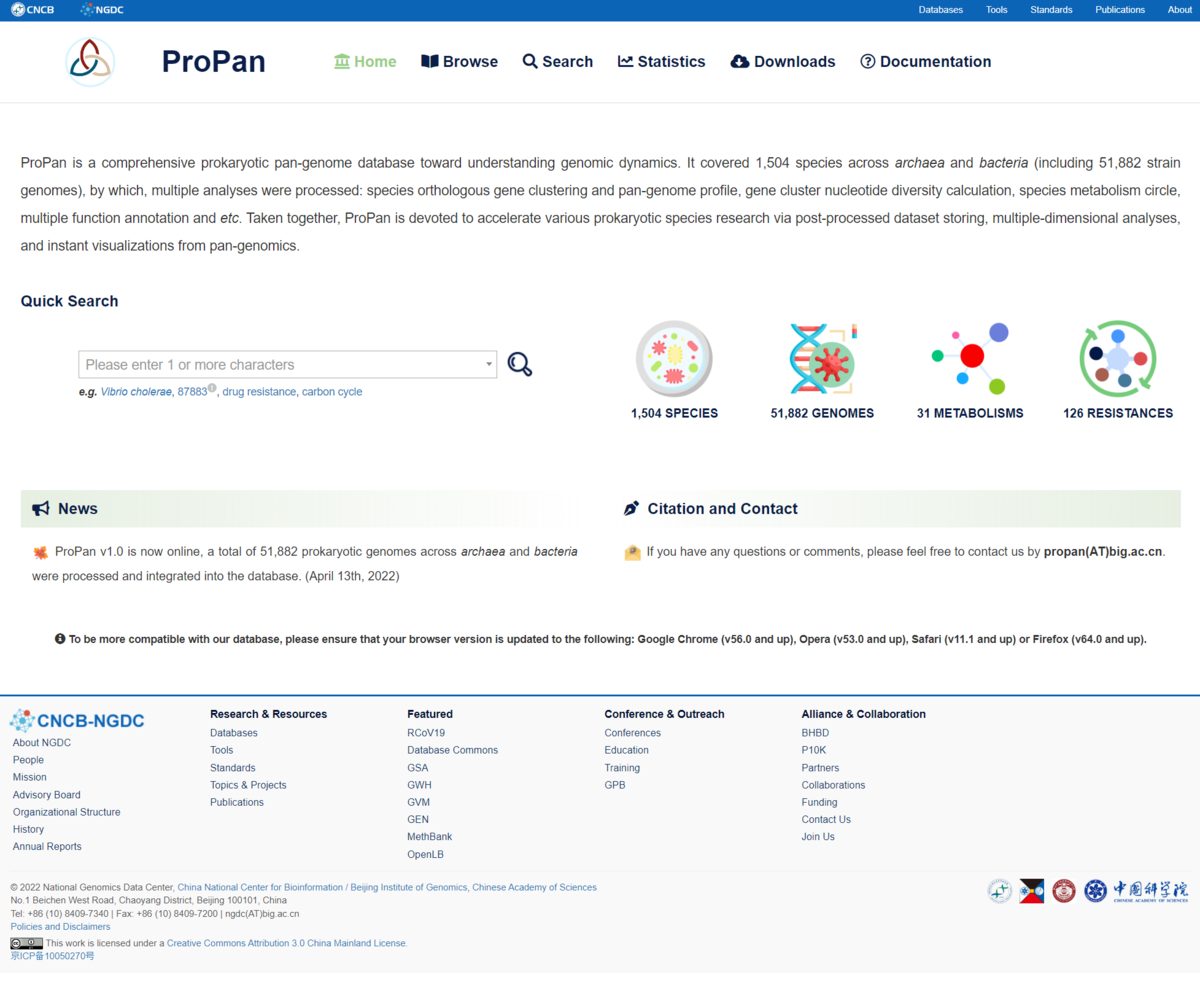Click the info icon next to 87883
Viewport: 1200px width, 993px height.
click(212, 388)
